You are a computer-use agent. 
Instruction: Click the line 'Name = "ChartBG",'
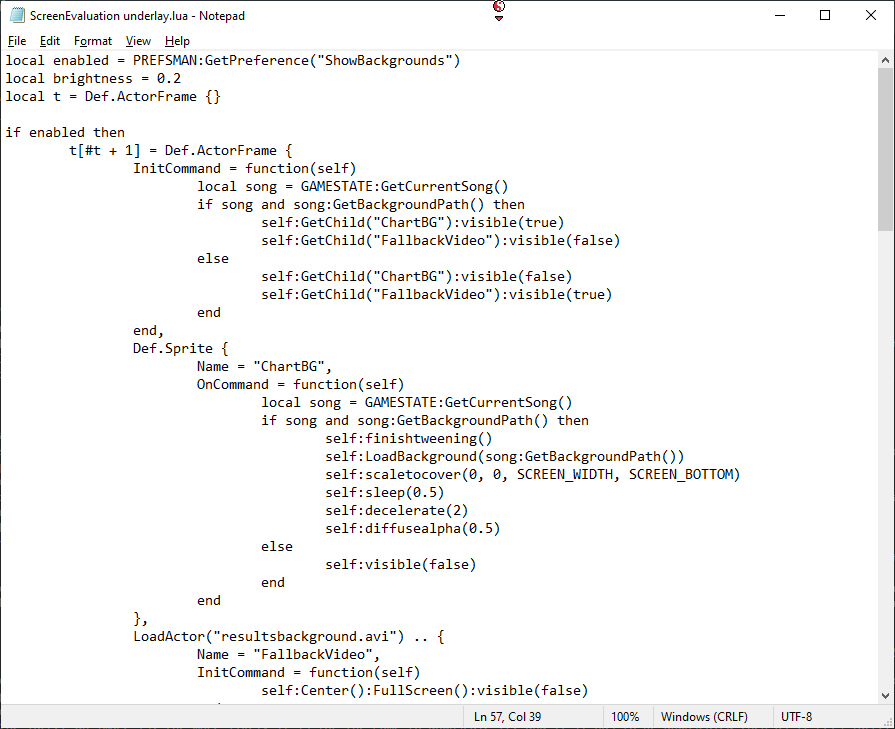[264, 366]
